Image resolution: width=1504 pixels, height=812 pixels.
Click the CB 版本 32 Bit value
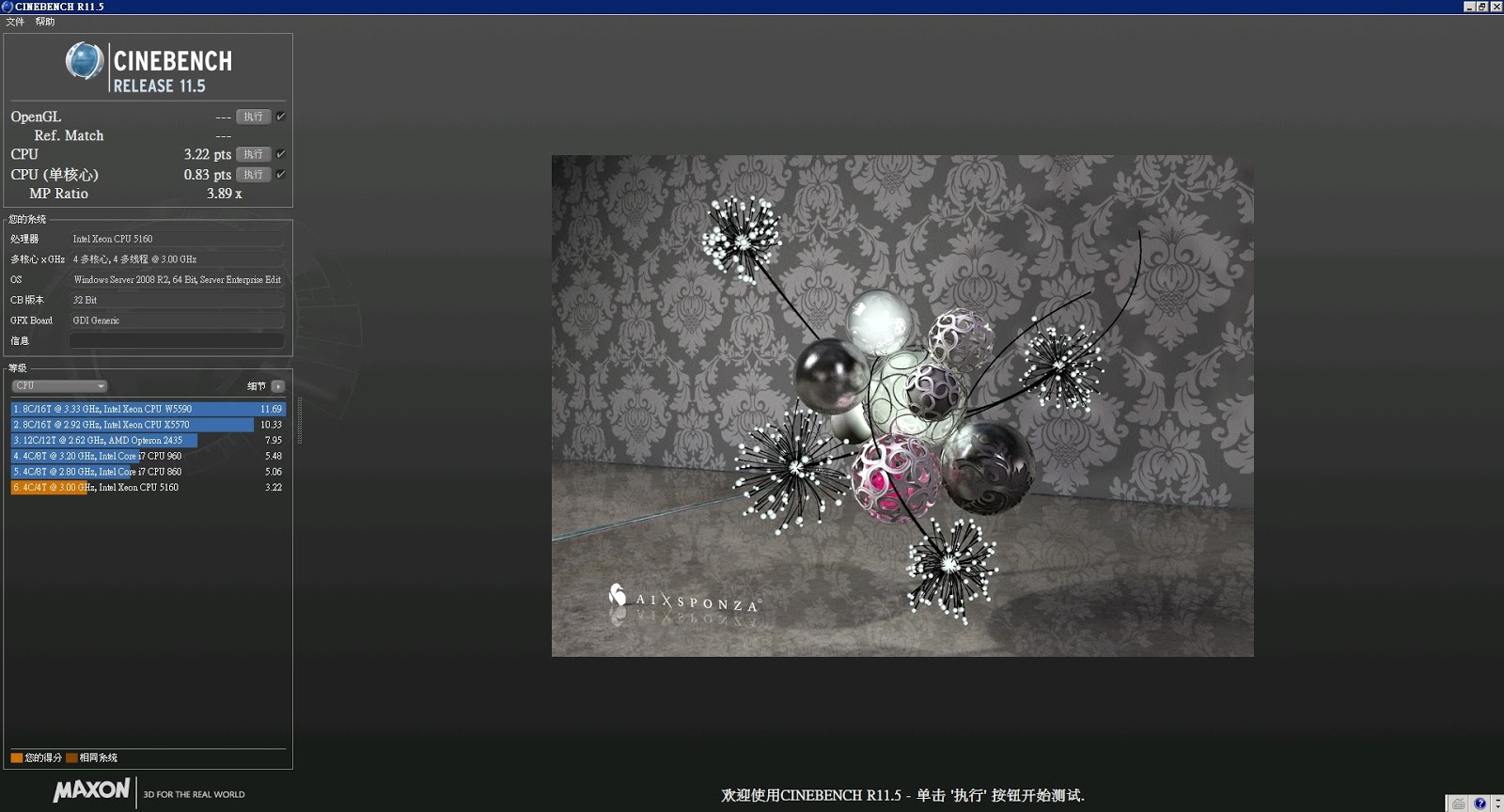(177, 301)
